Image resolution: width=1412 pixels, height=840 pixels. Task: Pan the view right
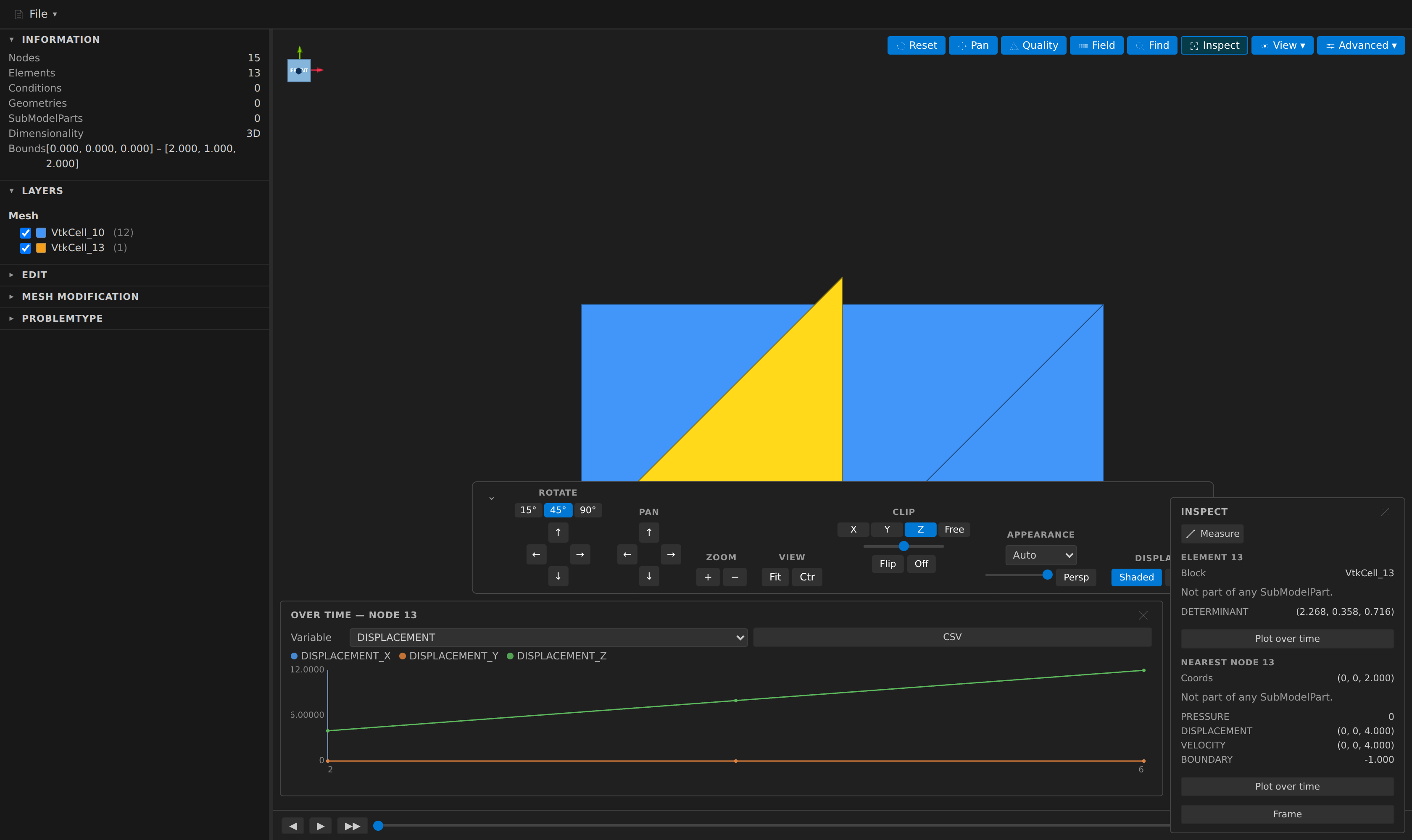tap(671, 554)
